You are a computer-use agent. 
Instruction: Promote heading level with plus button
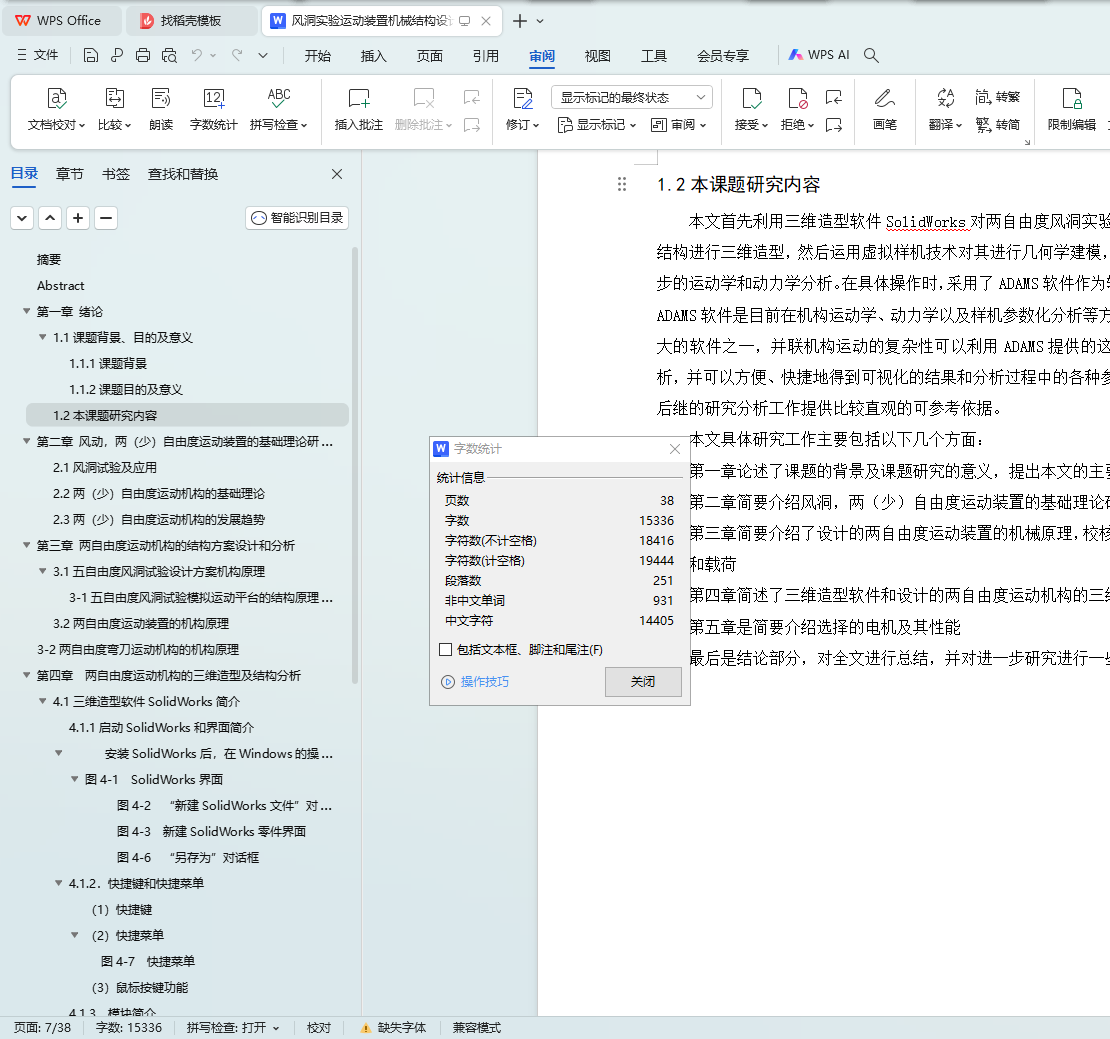point(78,218)
